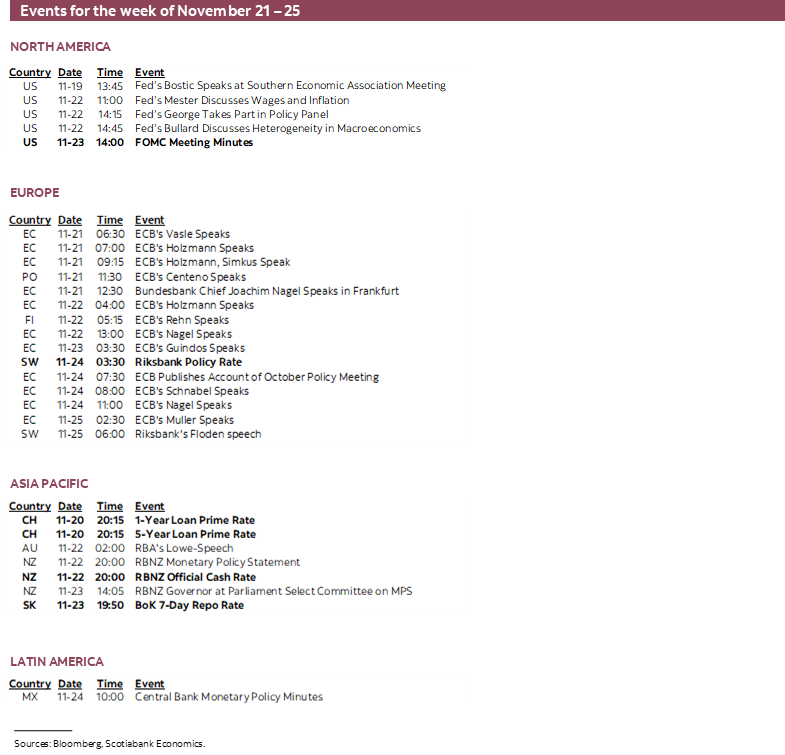The width and height of the screenshot is (785, 755).
Task: Click 'Fed's Bullard Discusses Heterogeneity in Macroeconomics'
Action: tap(278, 128)
